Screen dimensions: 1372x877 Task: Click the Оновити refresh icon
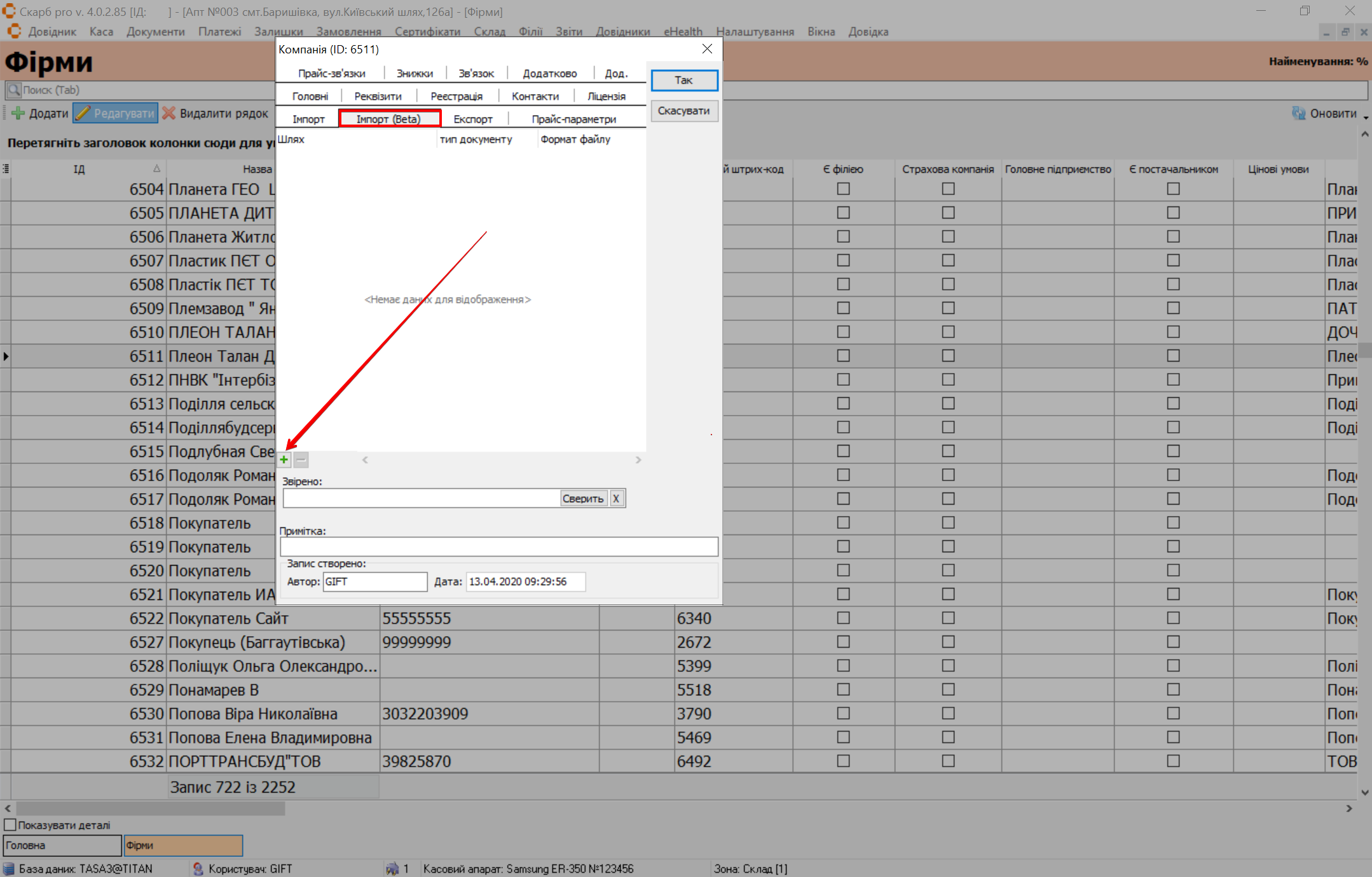[1298, 113]
